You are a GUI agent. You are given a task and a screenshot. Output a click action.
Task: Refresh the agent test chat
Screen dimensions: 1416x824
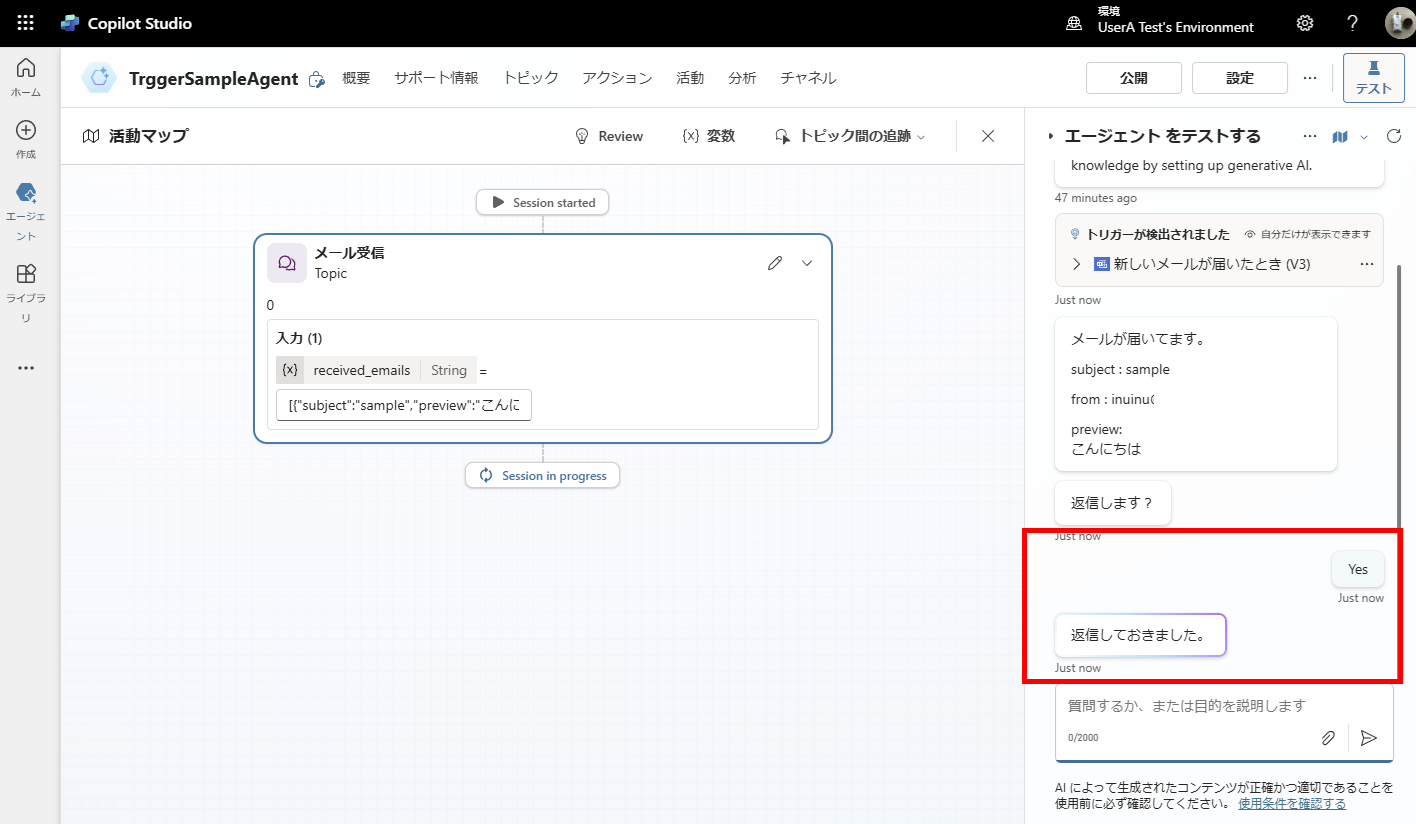pyautogui.click(x=1395, y=136)
